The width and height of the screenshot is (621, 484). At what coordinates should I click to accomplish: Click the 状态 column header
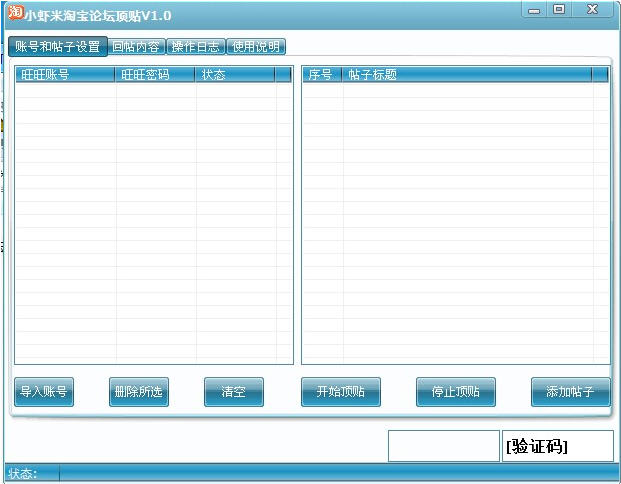(x=235, y=74)
